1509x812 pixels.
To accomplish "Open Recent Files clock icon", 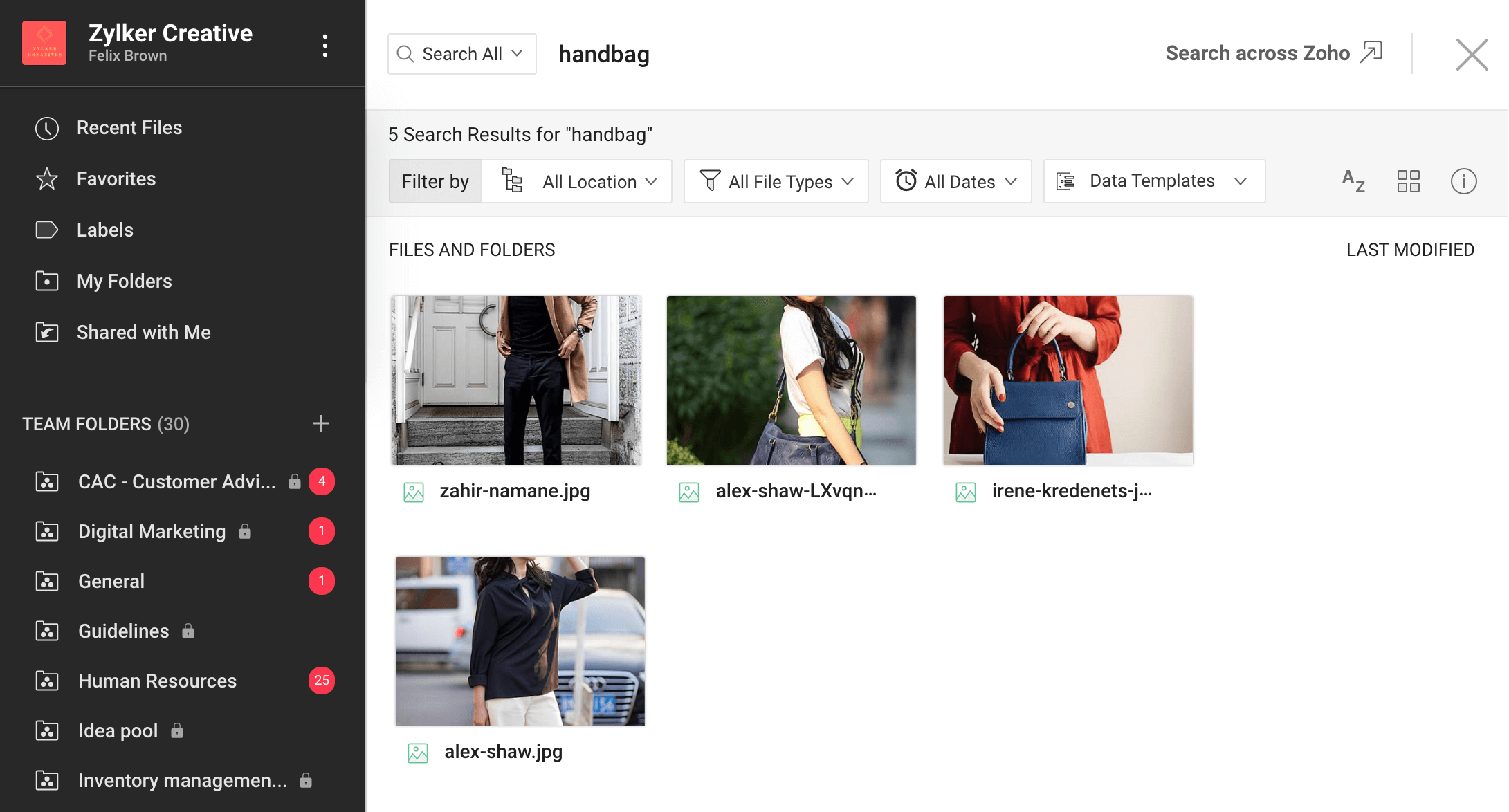I will tap(47, 128).
